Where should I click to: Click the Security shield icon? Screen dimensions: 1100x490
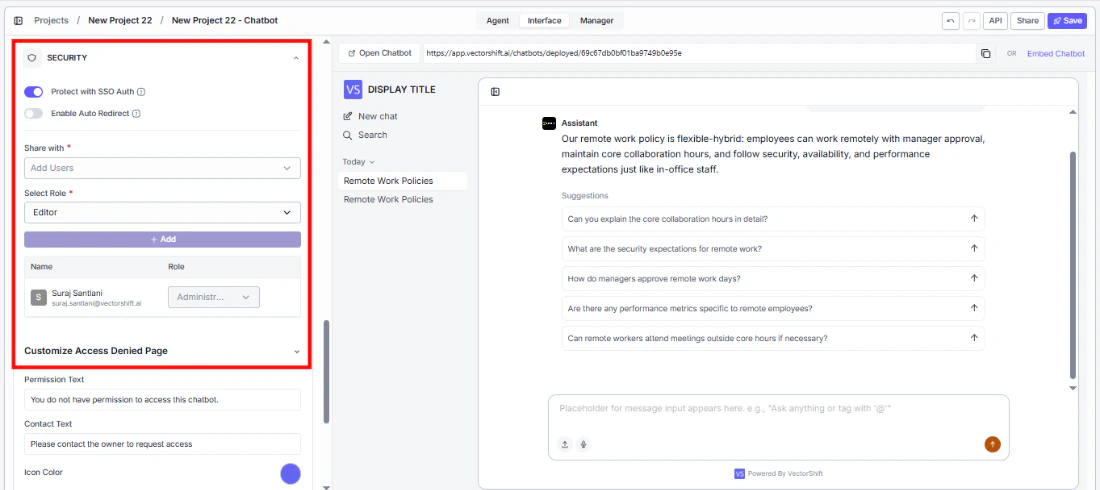click(32, 58)
